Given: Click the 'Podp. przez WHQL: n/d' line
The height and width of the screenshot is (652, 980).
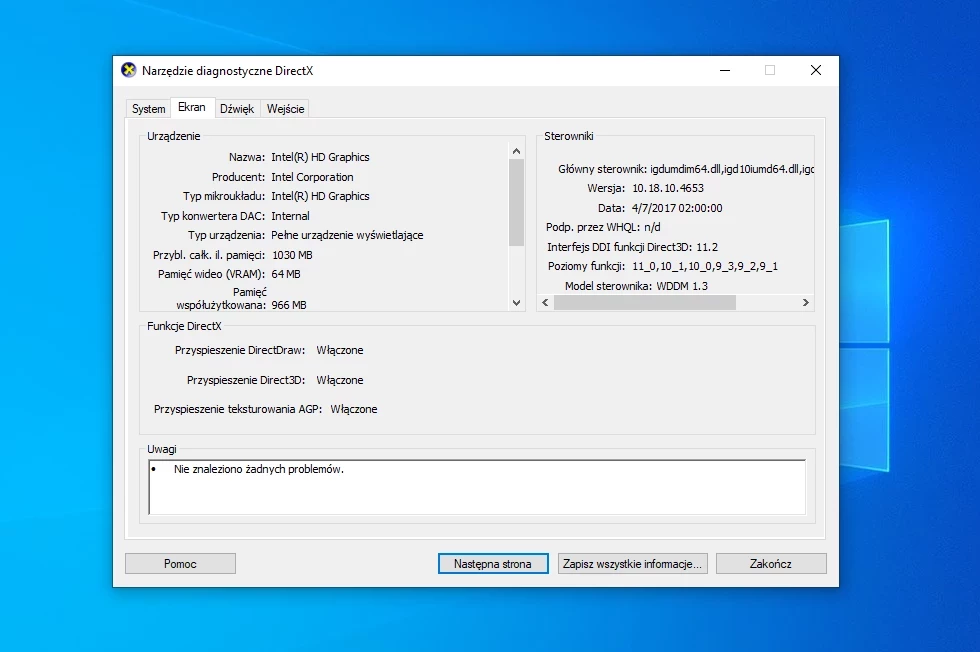Looking at the screenshot, I should 603,227.
